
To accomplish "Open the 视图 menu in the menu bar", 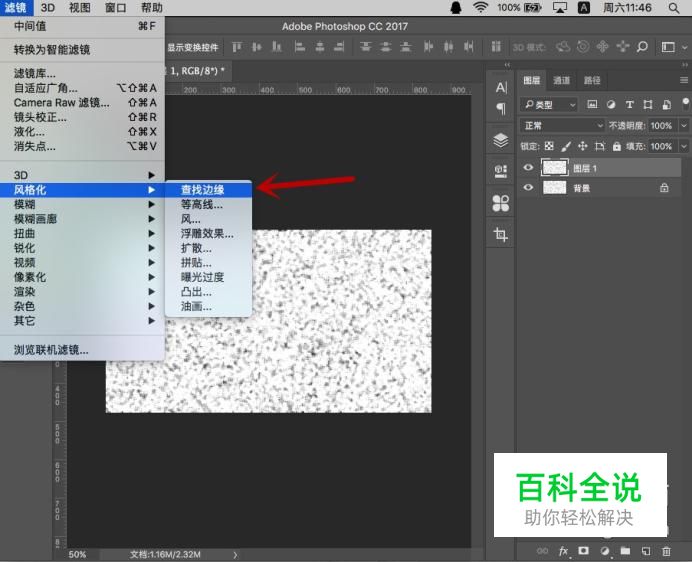I will pyautogui.click(x=80, y=8).
